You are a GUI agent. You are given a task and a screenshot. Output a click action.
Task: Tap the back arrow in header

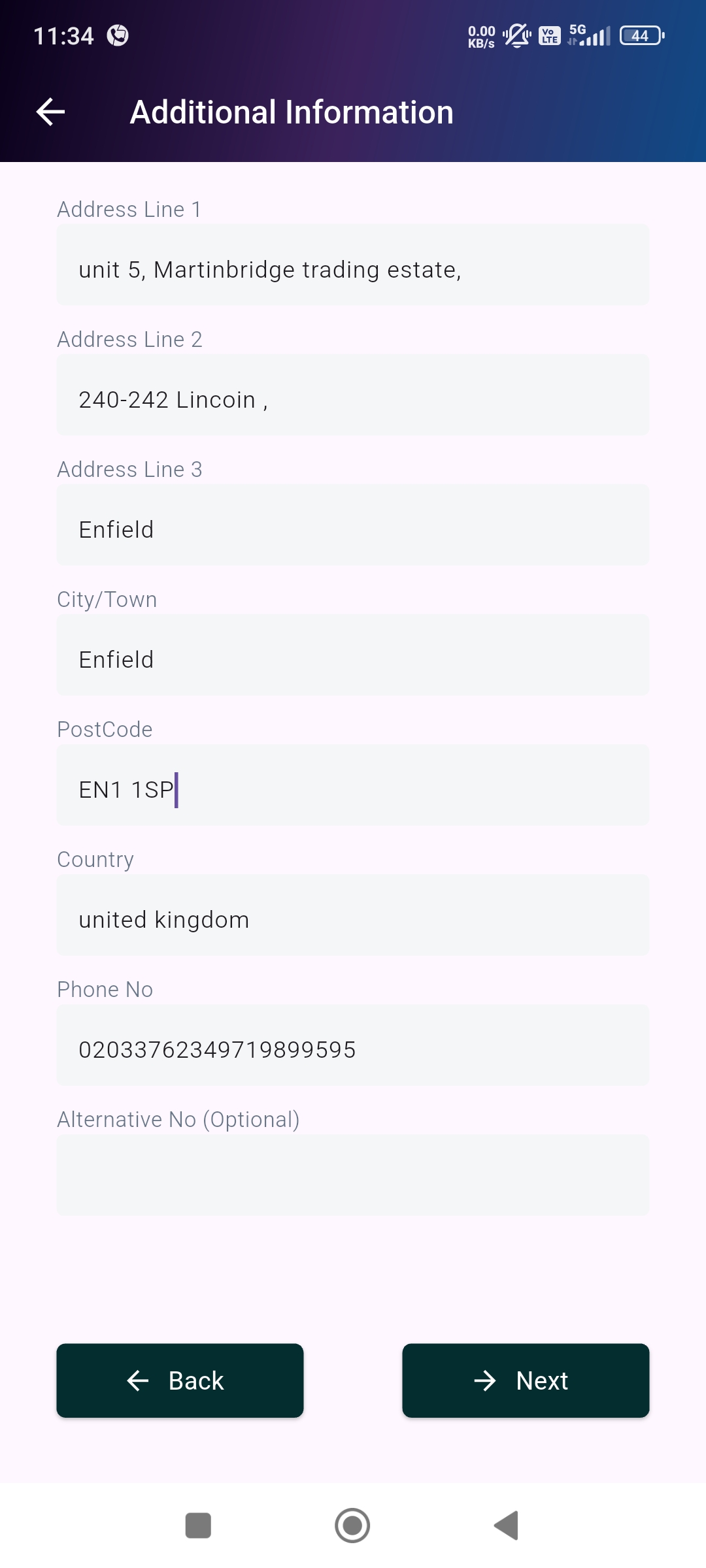tap(50, 112)
